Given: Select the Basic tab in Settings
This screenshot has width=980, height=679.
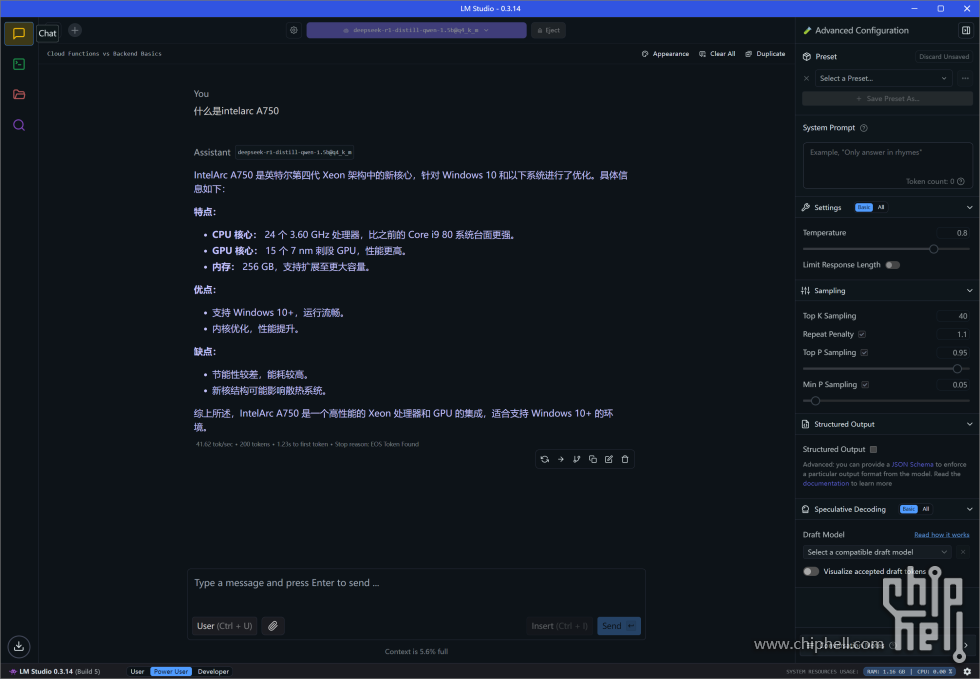Looking at the screenshot, I should [x=864, y=208].
